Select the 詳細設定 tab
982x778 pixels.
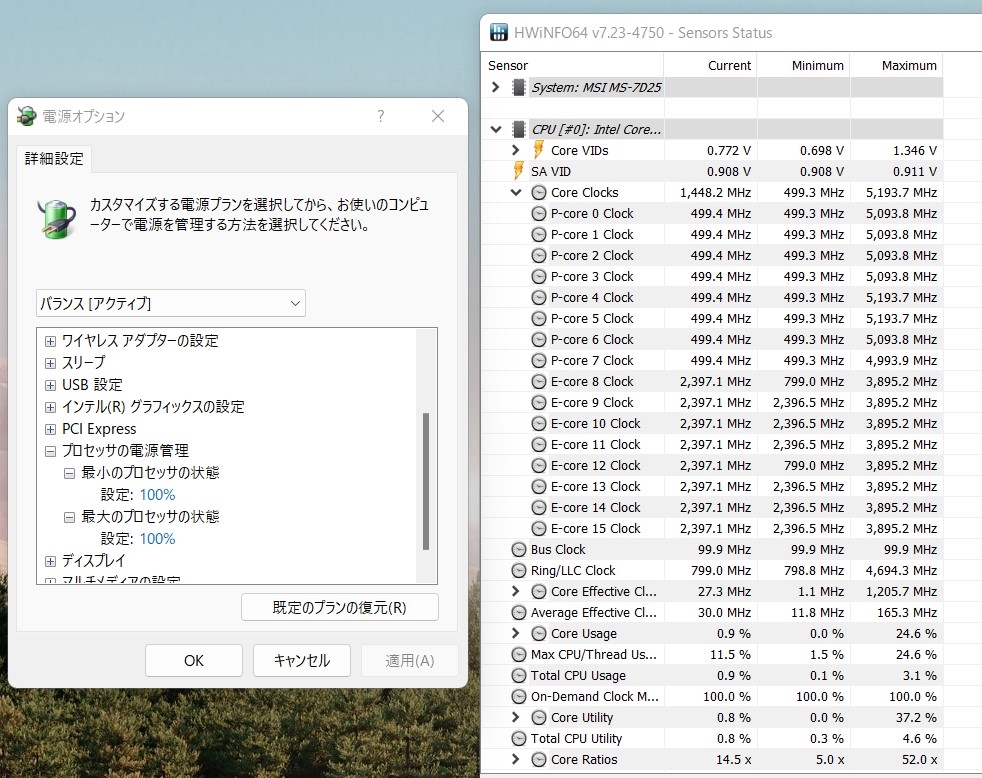point(54,158)
